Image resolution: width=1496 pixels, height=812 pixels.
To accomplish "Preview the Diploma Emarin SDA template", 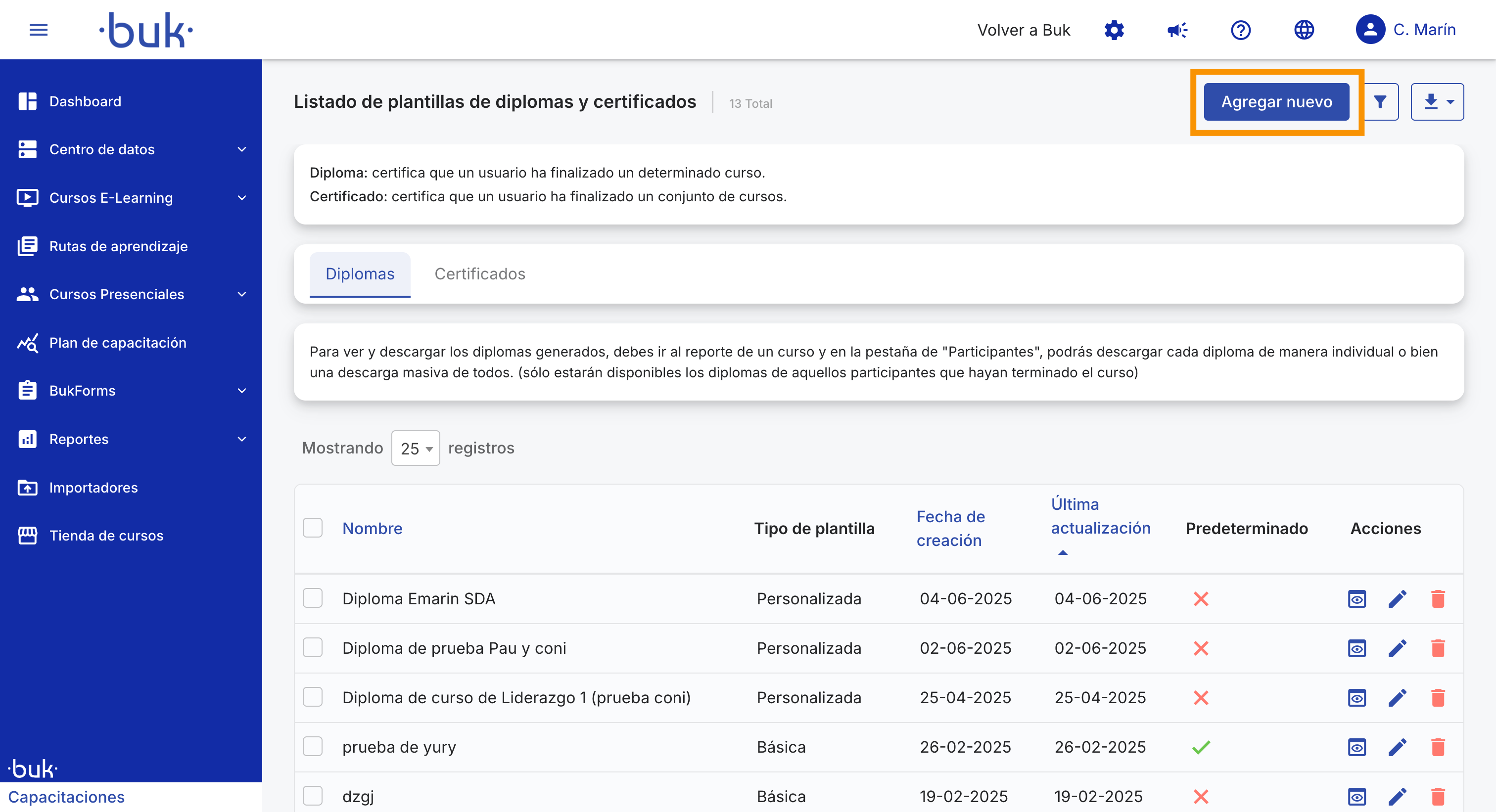I will tap(1356, 598).
